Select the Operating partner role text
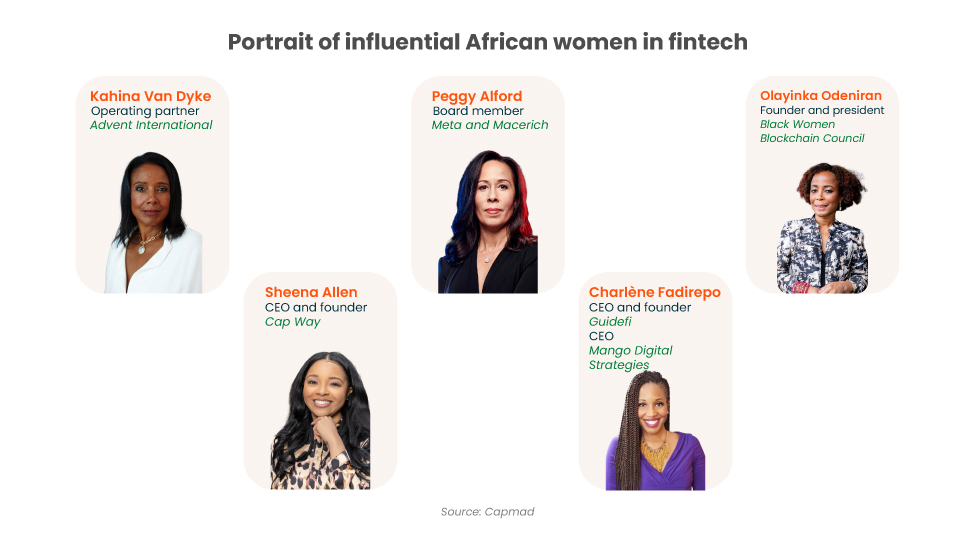 point(145,111)
